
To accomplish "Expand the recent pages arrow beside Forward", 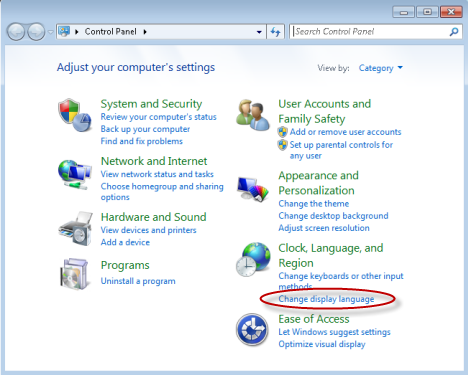I will click(50, 32).
